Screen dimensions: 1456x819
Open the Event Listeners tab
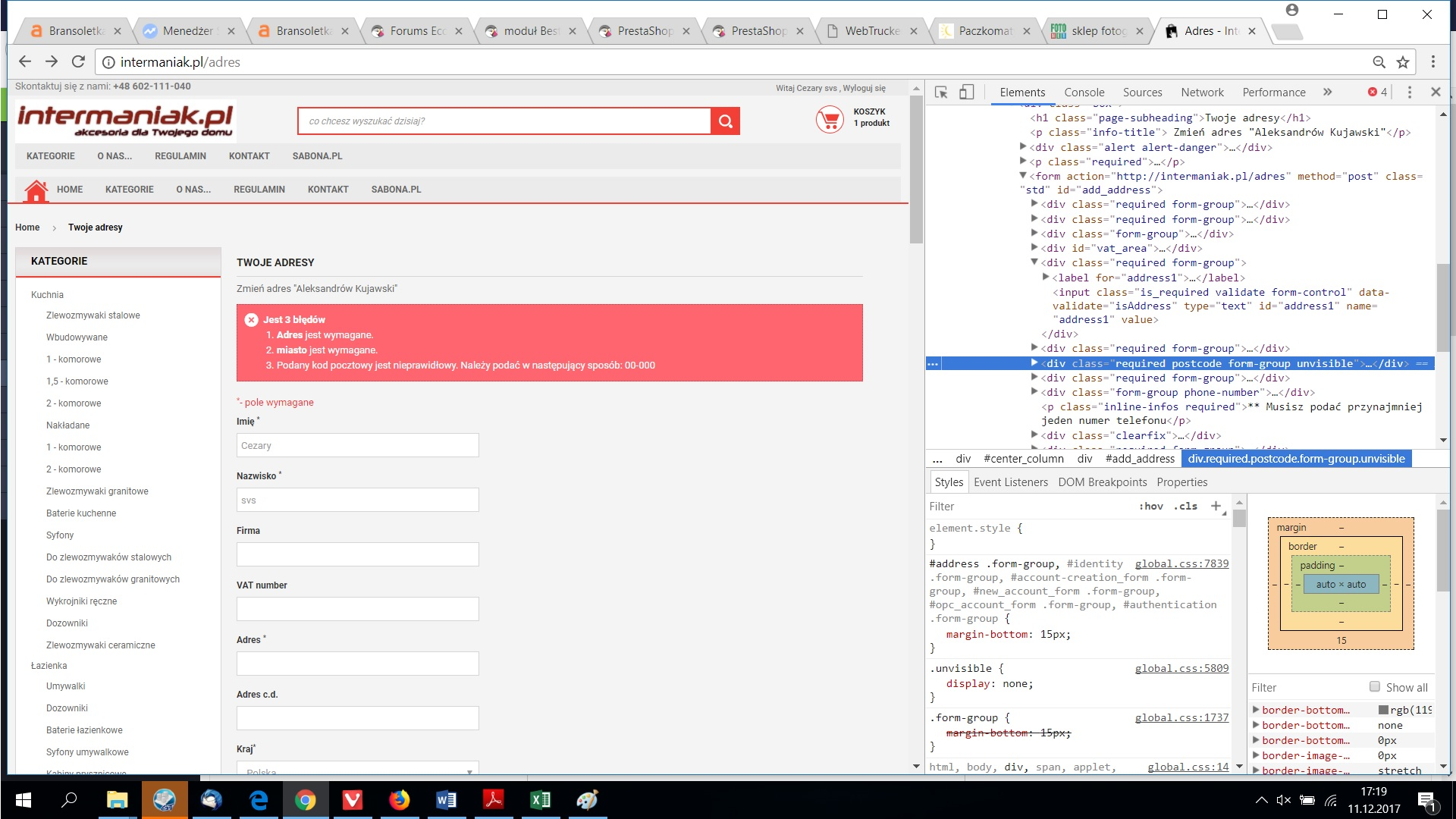[x=1010, y=482]
